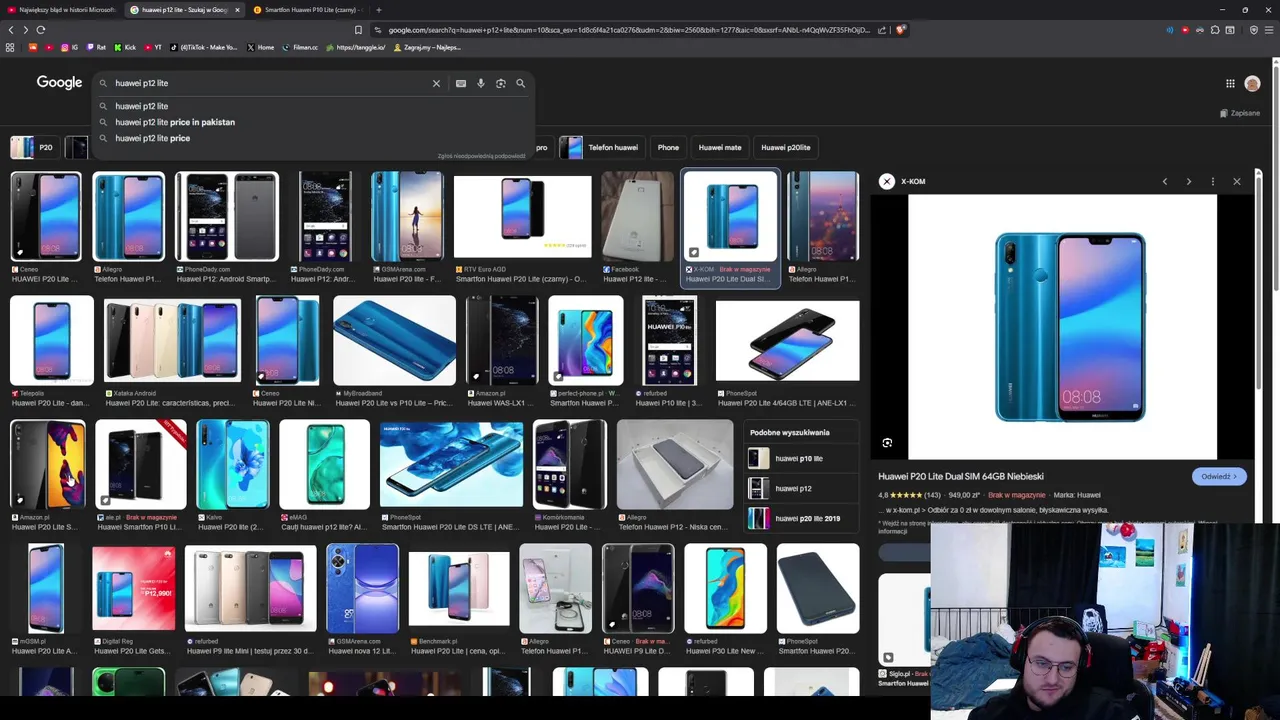Submit search with magnifier icon
1280x720 pixels.
coord(520,83)
